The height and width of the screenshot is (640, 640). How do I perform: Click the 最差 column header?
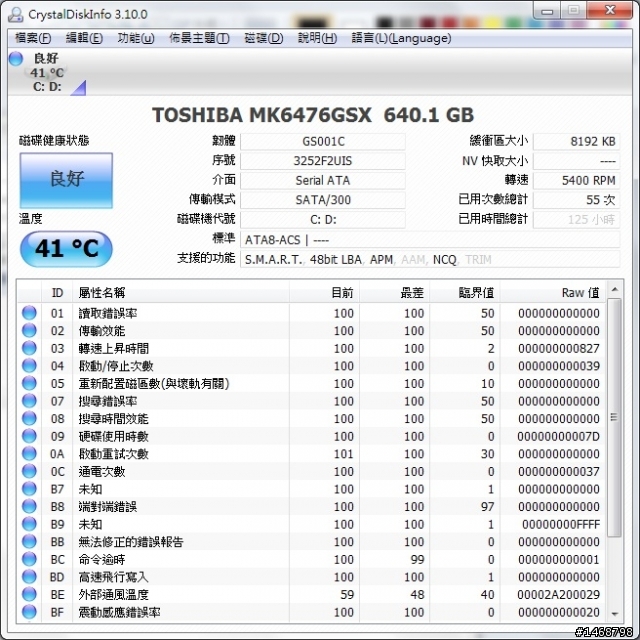(395, 292)
